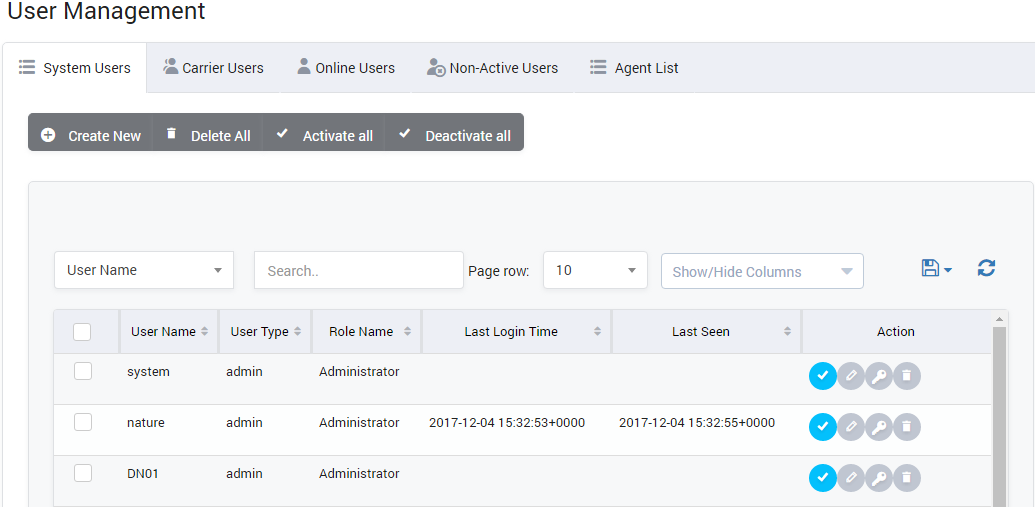Open the Show/Hide Columns dropdown
Image resolution: width=1035 pixels, height=507 pixels.
pos(762,271)
